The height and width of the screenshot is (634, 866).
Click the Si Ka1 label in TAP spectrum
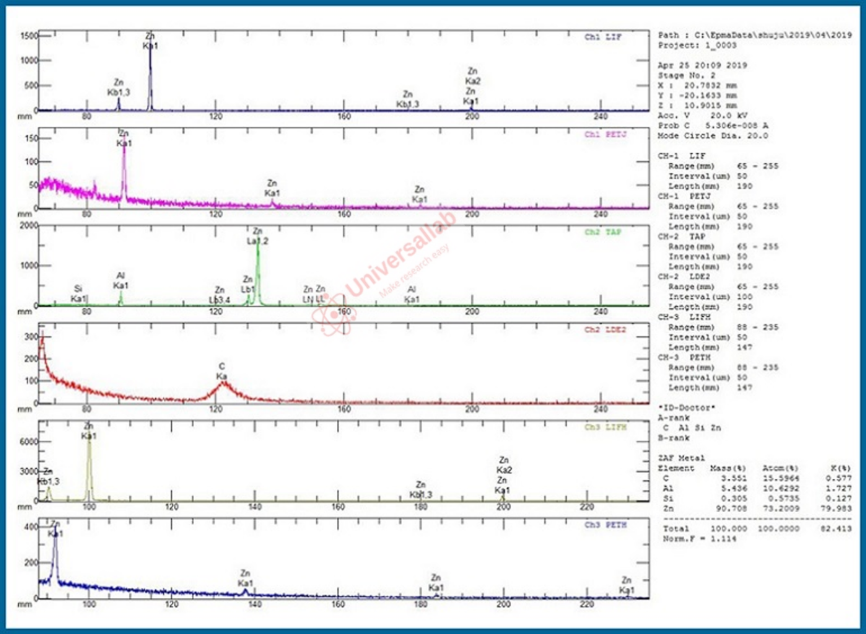pos(79,293)
